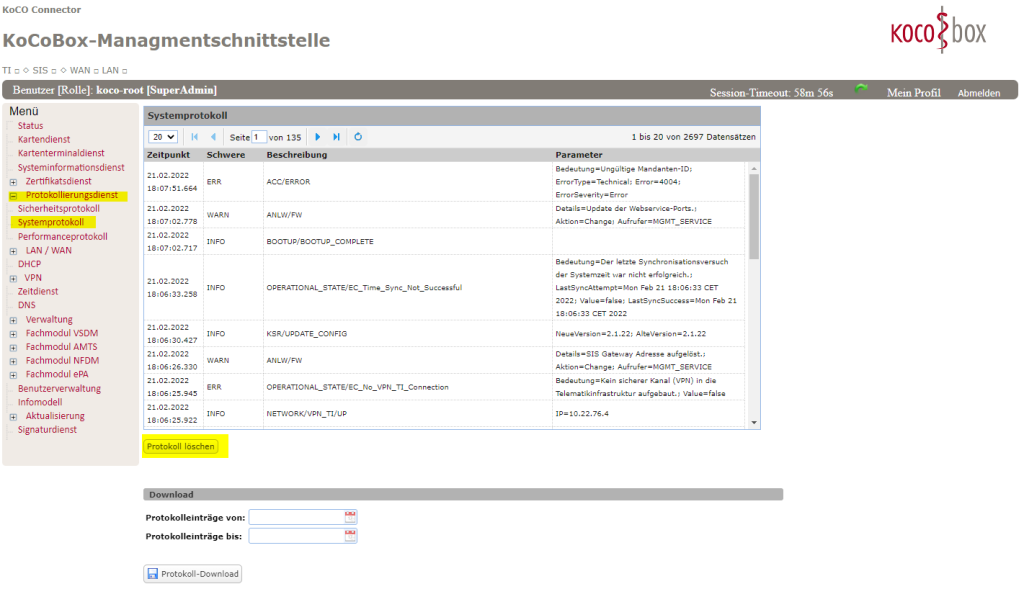The height and width of the screenshot is (589, 1024).
Task: Click the page number input field
Action: pyautogui.click(x=259, y=136)
